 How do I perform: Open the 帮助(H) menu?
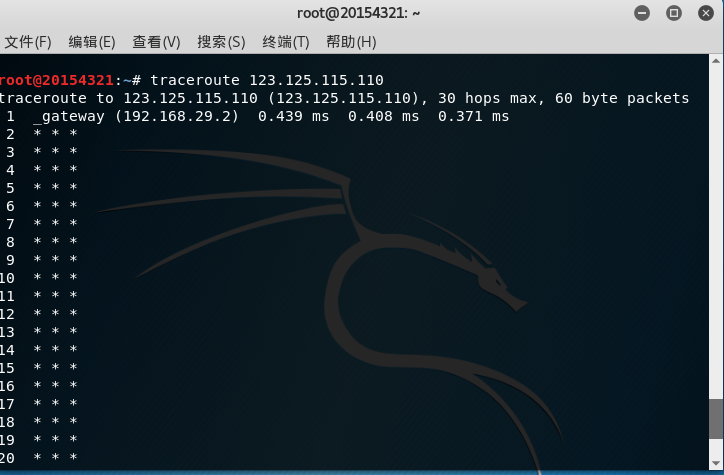click(x=351, y=42)
